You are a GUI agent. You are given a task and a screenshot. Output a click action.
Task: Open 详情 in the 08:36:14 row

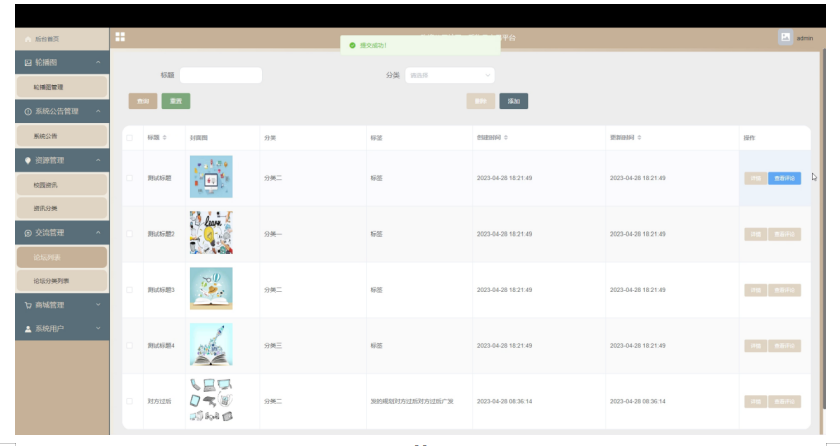pyautogui.click(x=755, y=402)
